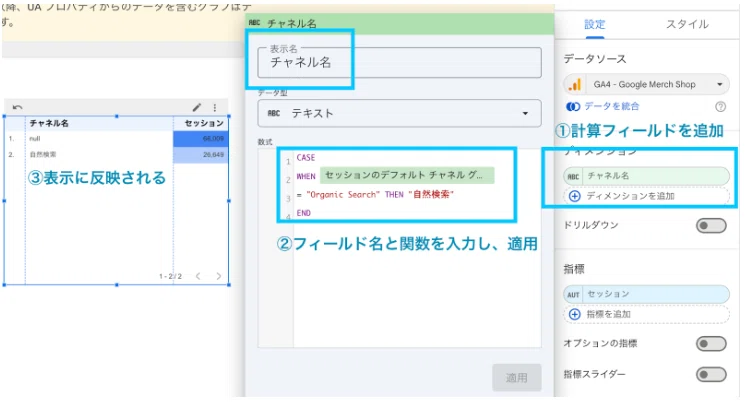This screenshot has width=746, height=410.
Task: Click the help question mark icon
Action: pyautogui.click(x=720, y=107)
